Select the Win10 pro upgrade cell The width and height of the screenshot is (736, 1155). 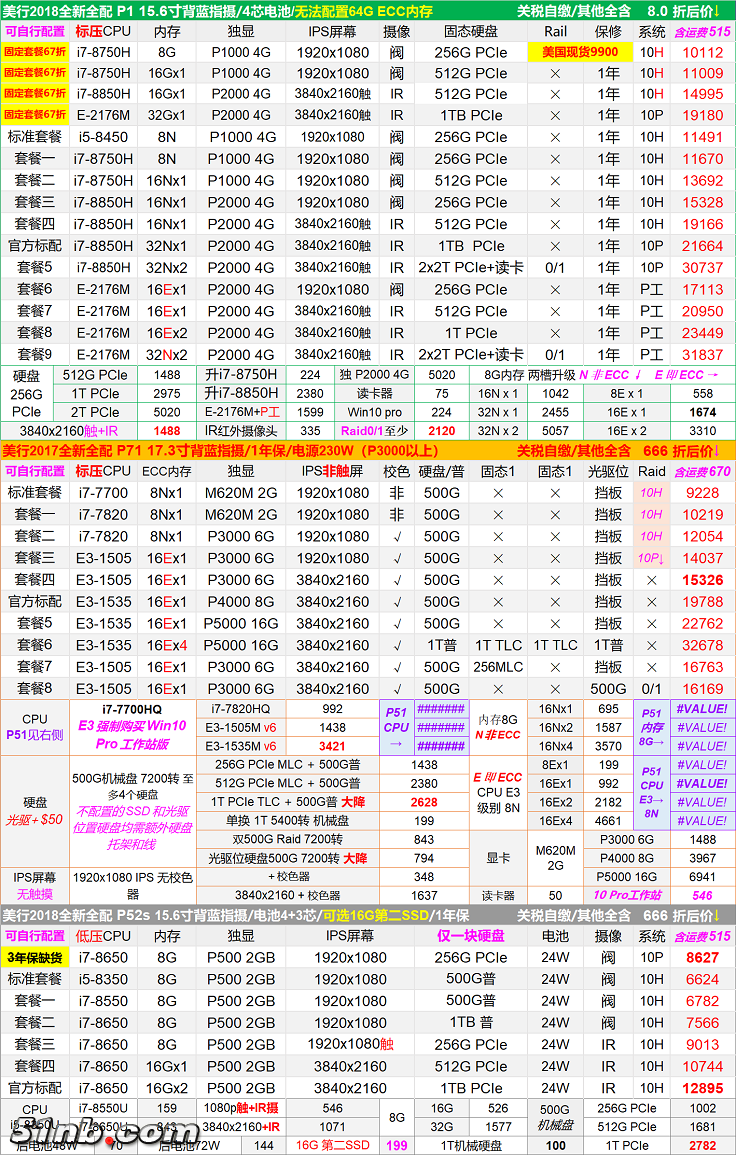[x=372, y=411]
